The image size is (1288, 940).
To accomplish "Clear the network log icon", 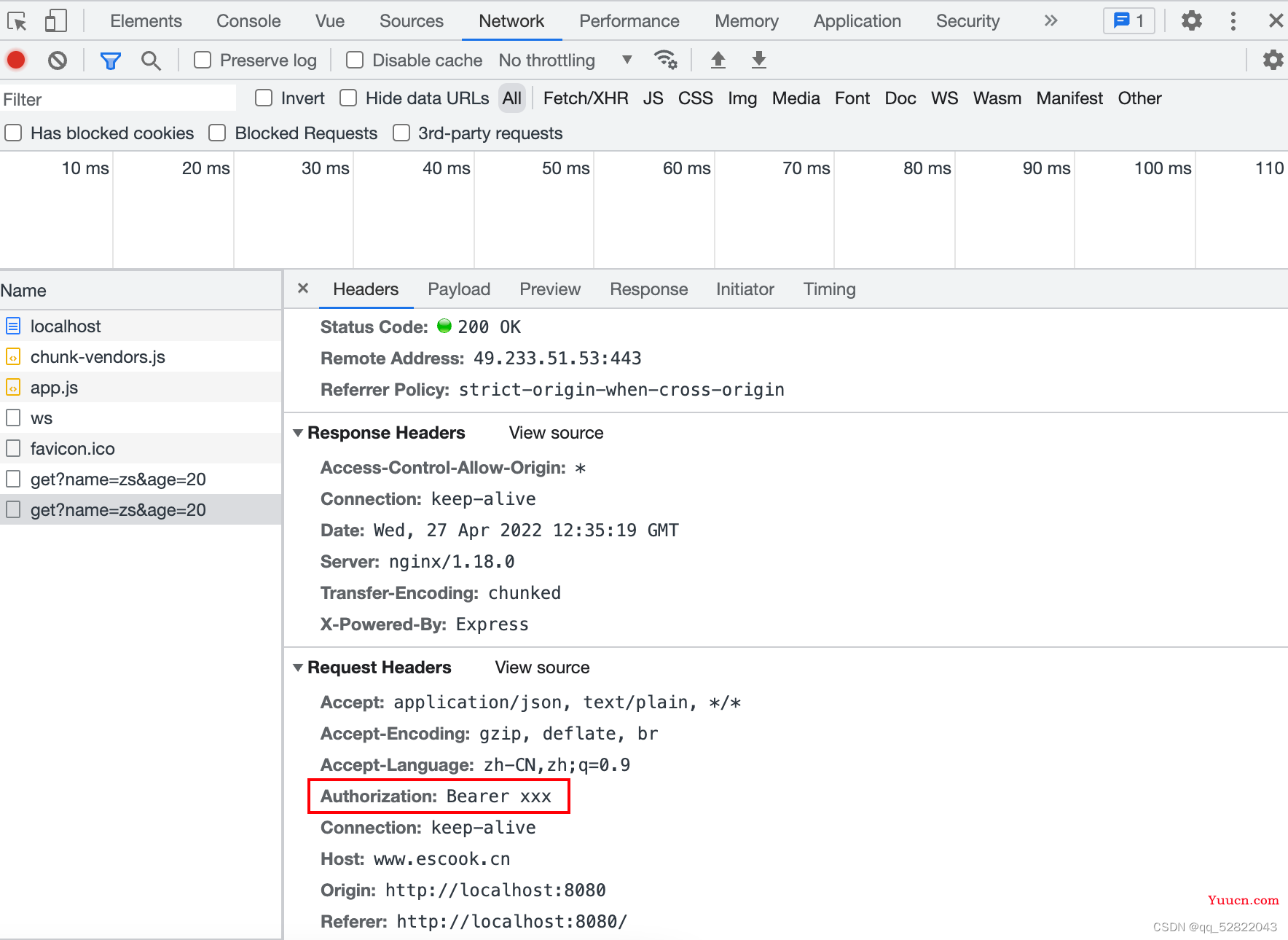I will [58, 60].
